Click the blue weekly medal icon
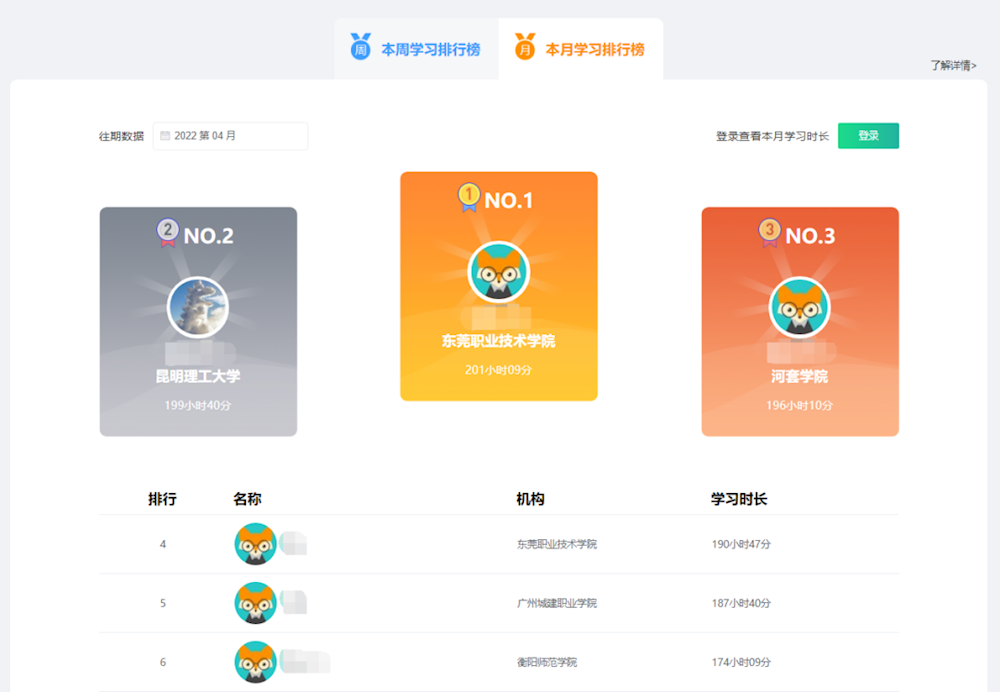The width and height of the screenshot is (1000, 692). coord(360,47)
